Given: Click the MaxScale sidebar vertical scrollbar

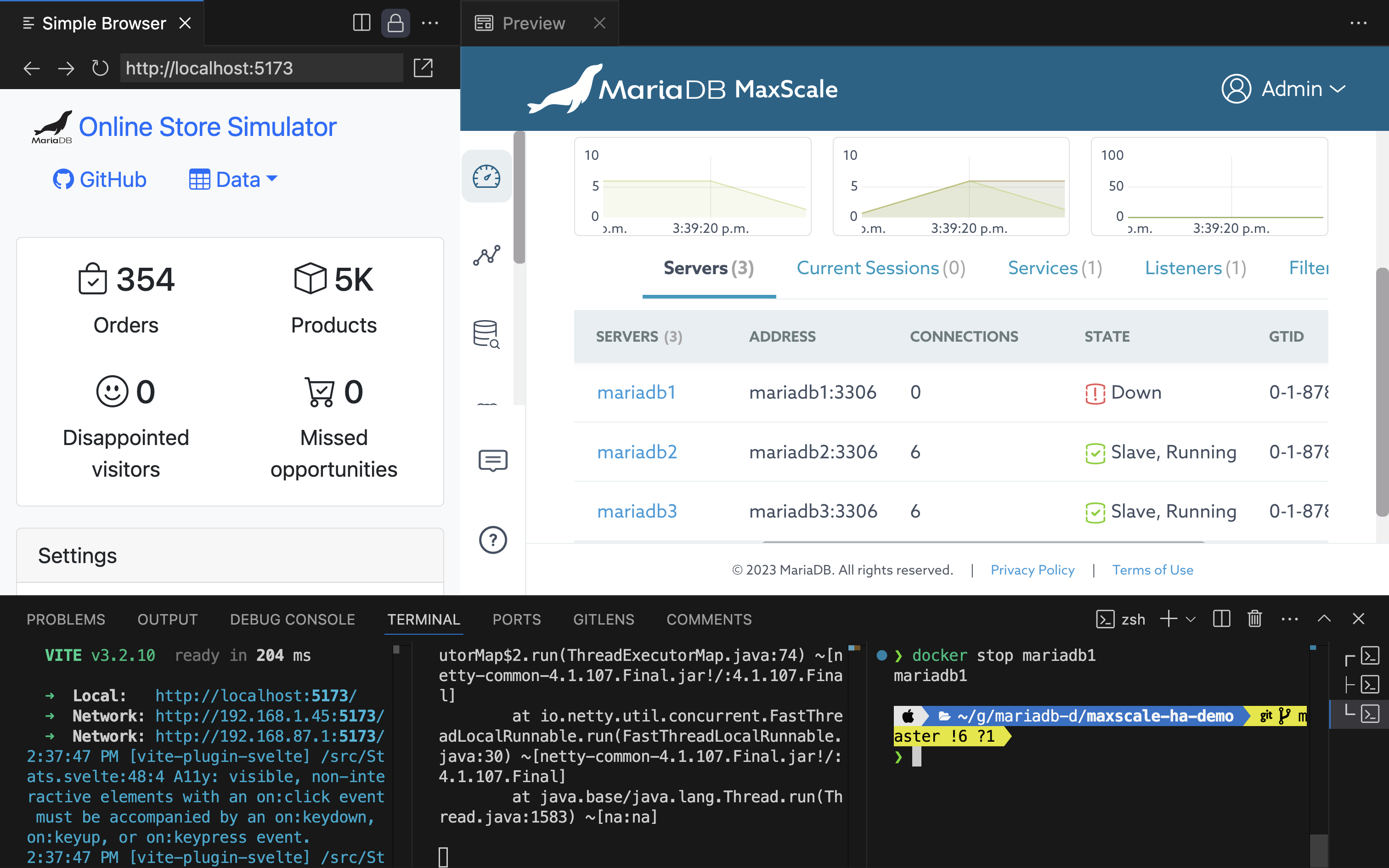Looking at the screenshot, I should [519, 198].
